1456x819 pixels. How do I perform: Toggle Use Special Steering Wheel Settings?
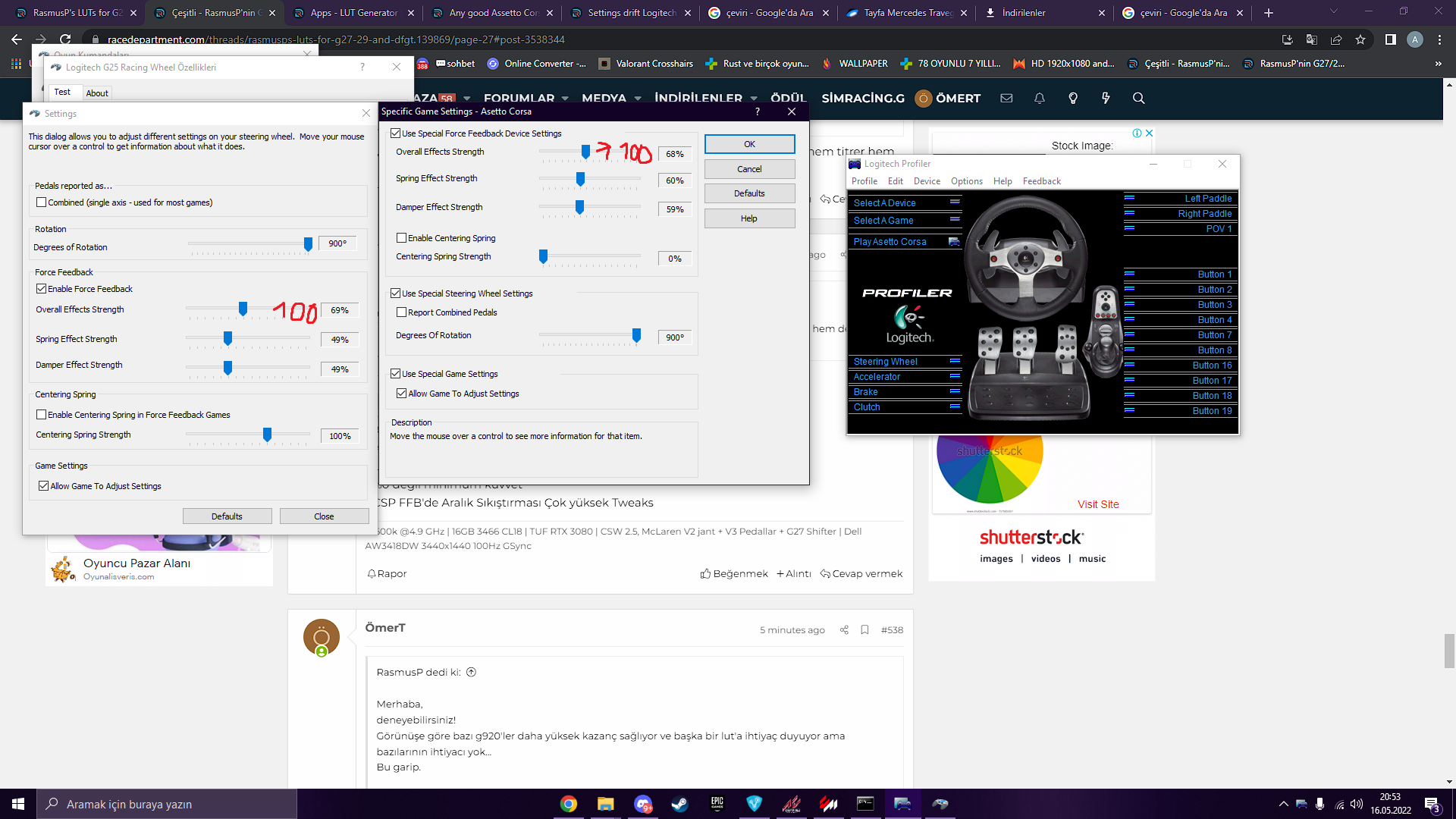396,293
